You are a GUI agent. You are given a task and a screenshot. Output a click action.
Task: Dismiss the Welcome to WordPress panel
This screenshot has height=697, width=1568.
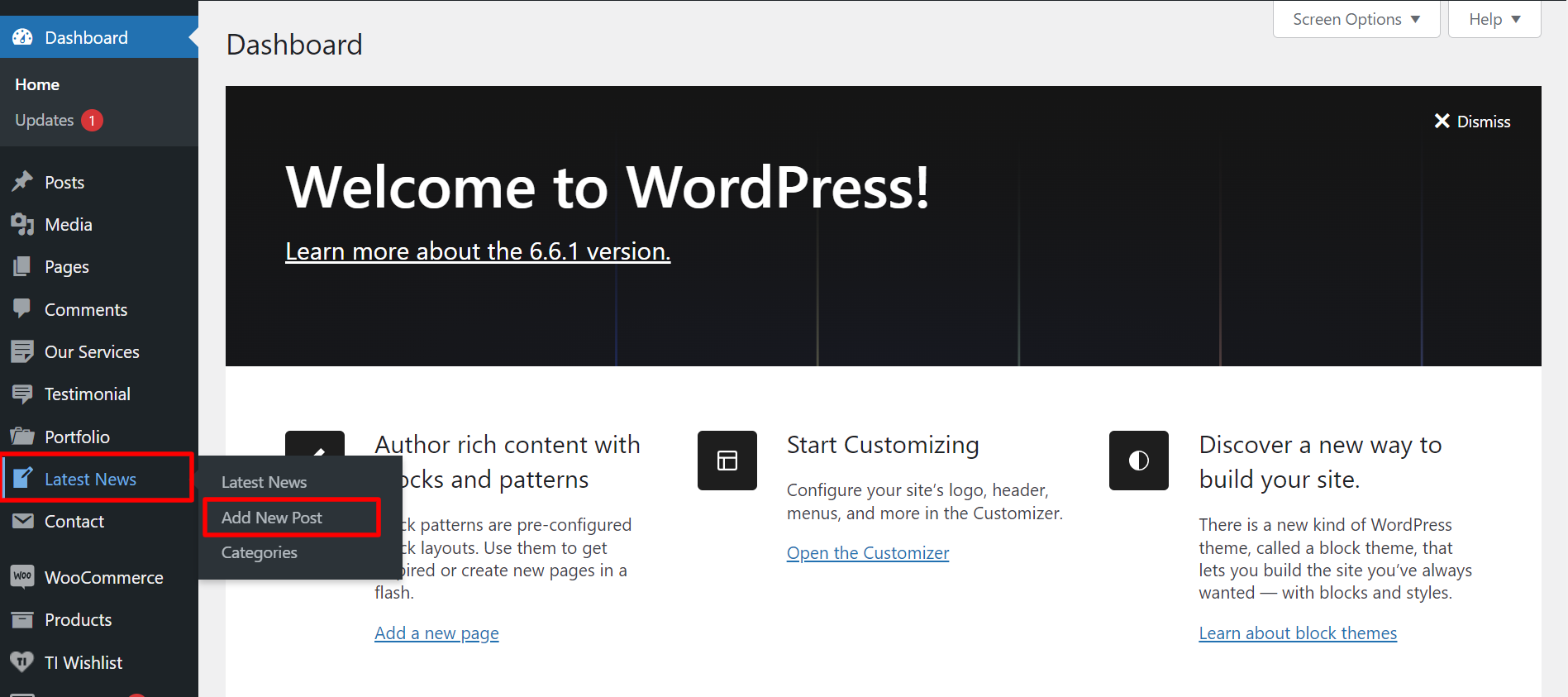point(1472,122)
